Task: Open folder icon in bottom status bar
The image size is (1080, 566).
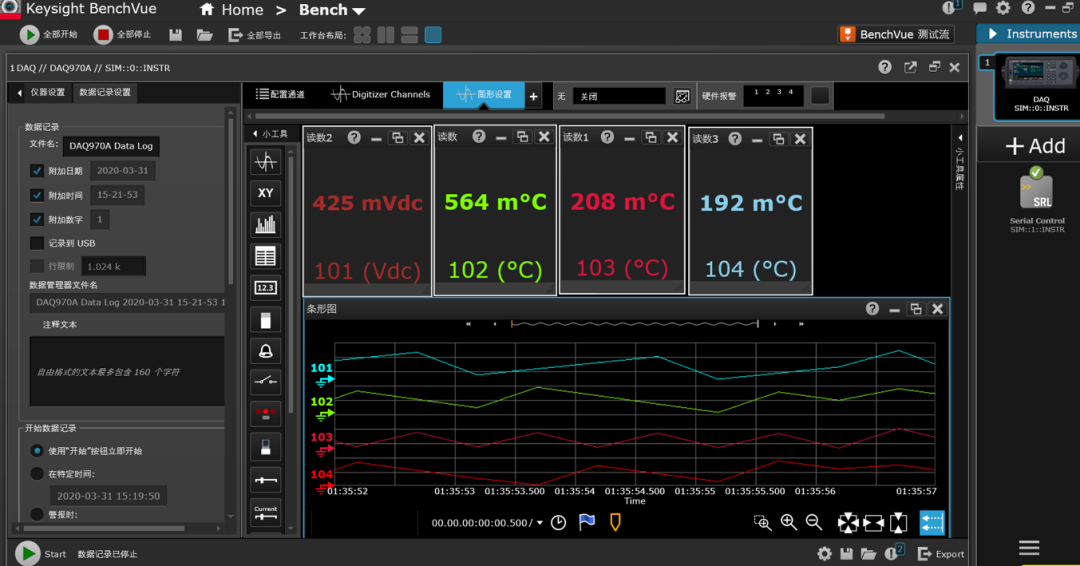Action: [868, 554]
